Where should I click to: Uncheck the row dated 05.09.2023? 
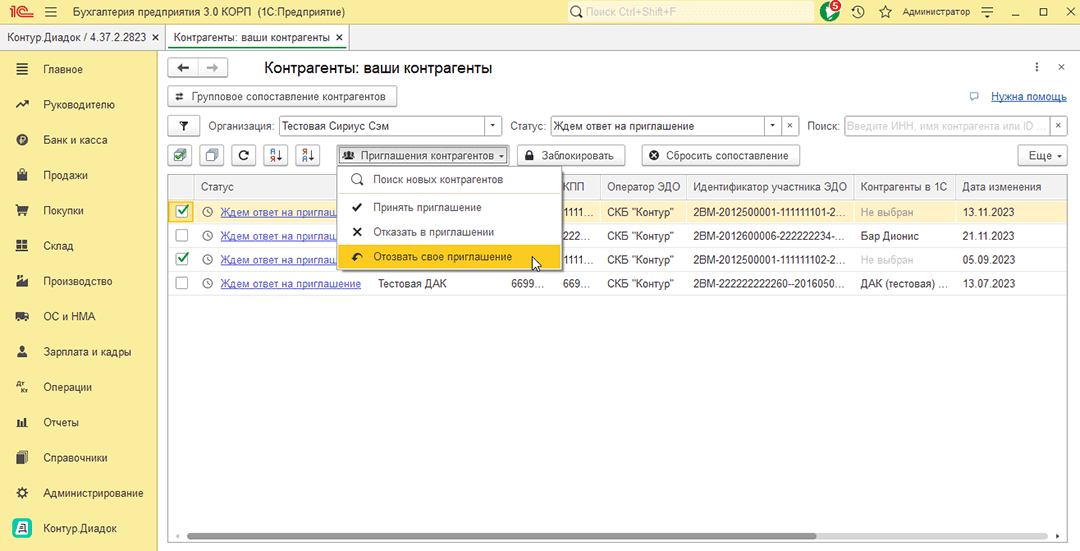point(182,260)
